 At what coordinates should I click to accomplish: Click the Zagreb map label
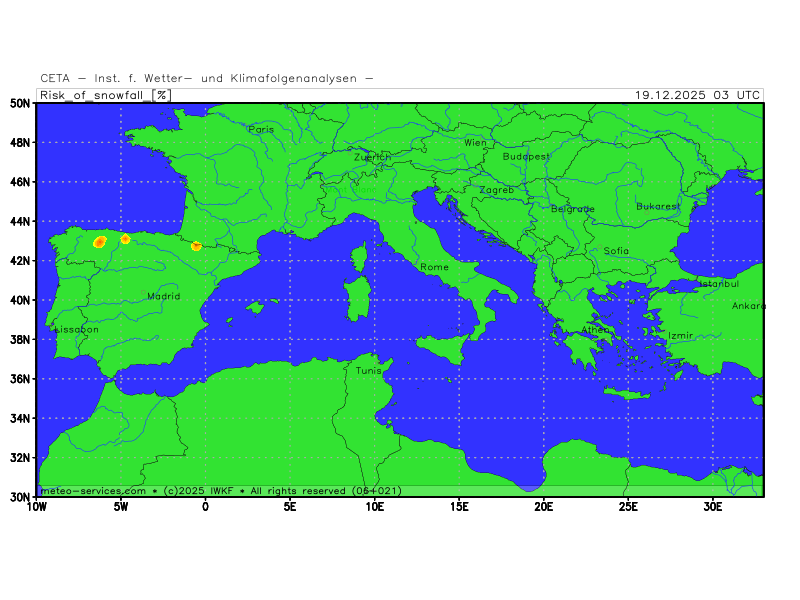(x=496, y=190)
